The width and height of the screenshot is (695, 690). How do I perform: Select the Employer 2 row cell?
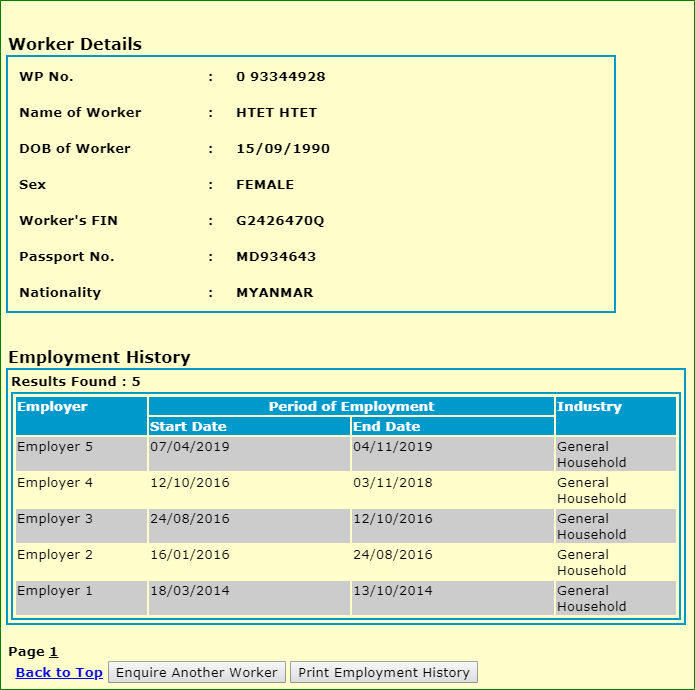[x=55, y=555]
